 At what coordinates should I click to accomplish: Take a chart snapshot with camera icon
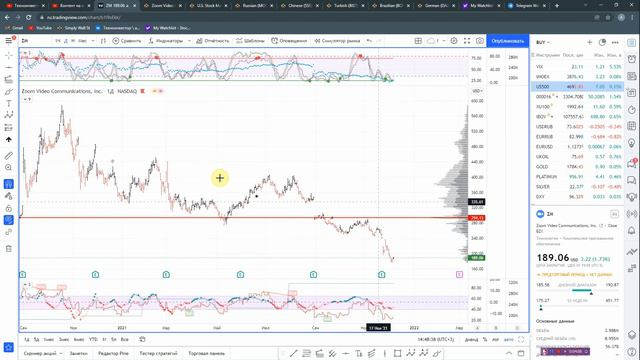[480, 41]
